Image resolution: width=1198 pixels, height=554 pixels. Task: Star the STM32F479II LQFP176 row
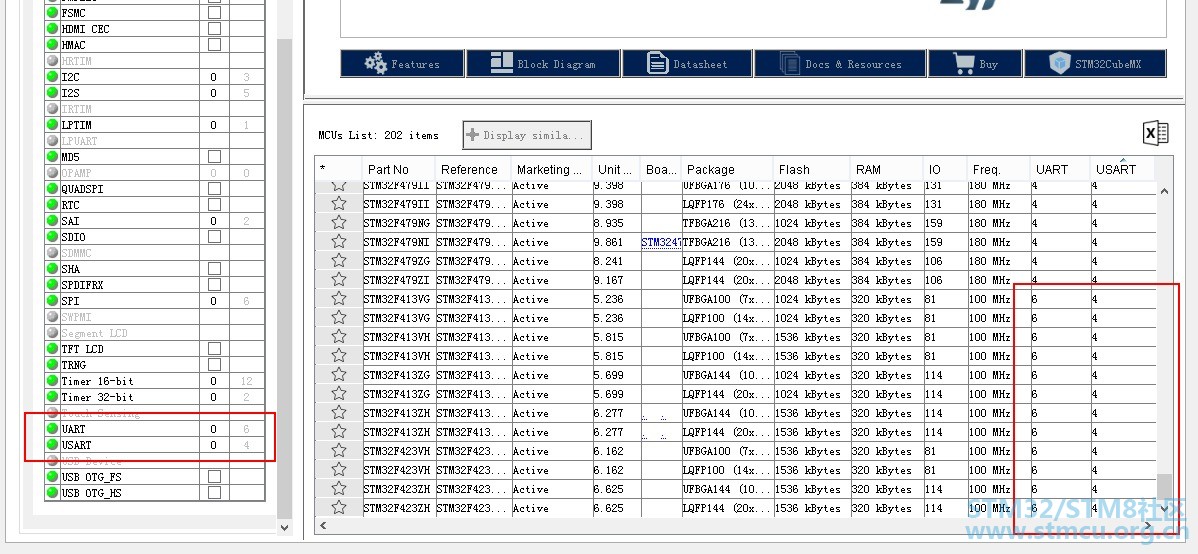tap(339, 204)
